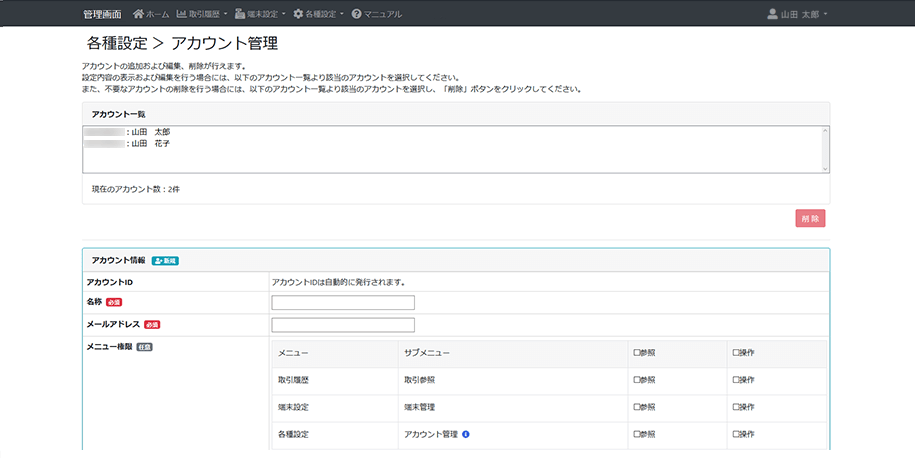915x458 pixels.
Task: Click the terminal device icon beside 端末設定
Action: (240, 13)
